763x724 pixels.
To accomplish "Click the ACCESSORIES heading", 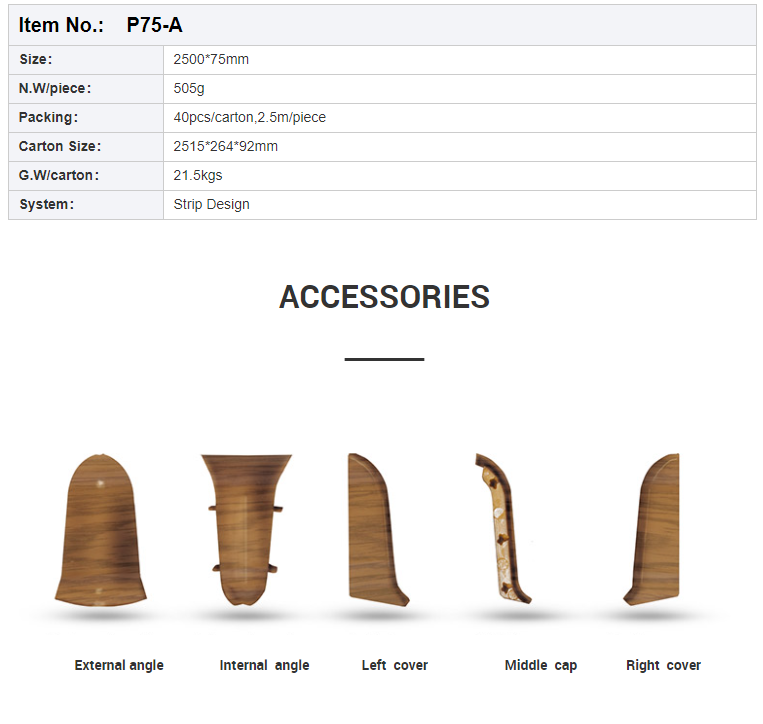I will click(384, 297).
